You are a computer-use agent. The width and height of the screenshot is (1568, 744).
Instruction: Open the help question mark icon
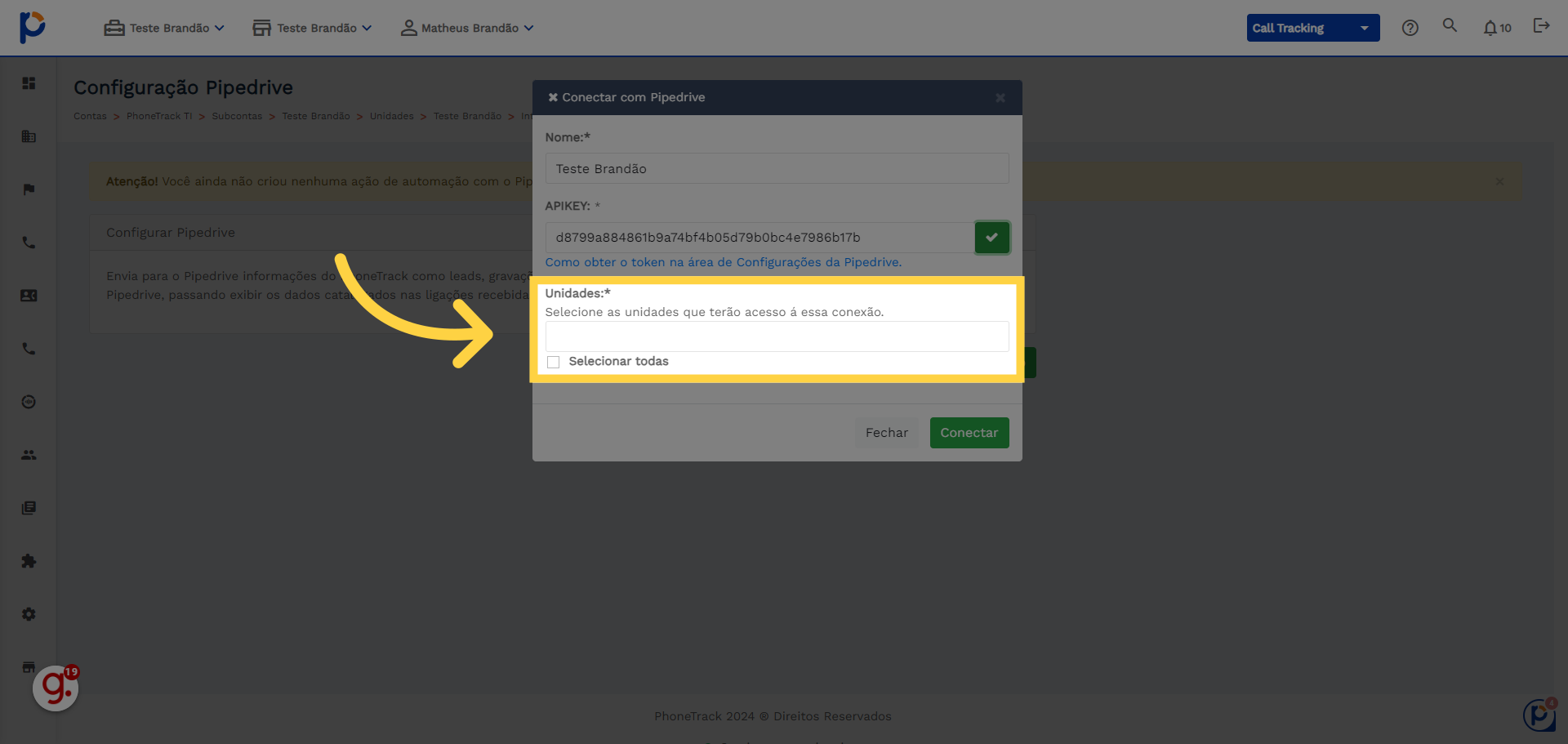coord(1410,28)
